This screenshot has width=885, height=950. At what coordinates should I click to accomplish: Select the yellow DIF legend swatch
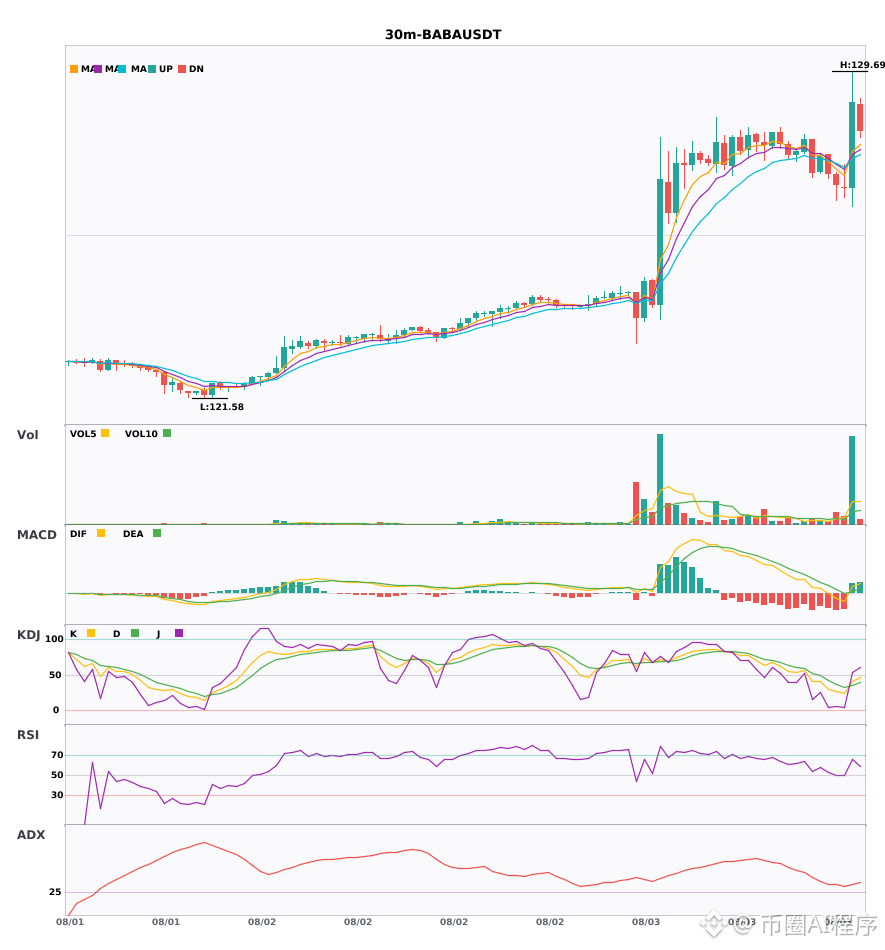[x=101, y=533]
